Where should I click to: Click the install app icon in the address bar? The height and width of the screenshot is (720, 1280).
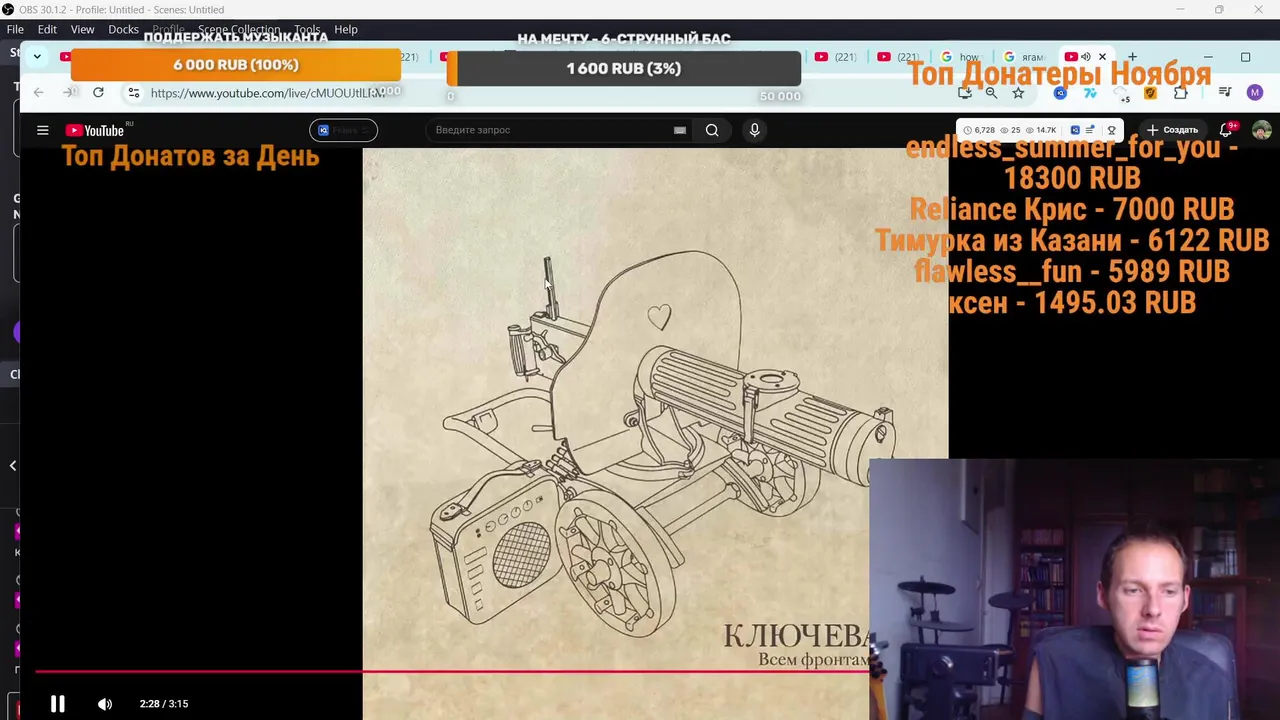pos(964,93)
